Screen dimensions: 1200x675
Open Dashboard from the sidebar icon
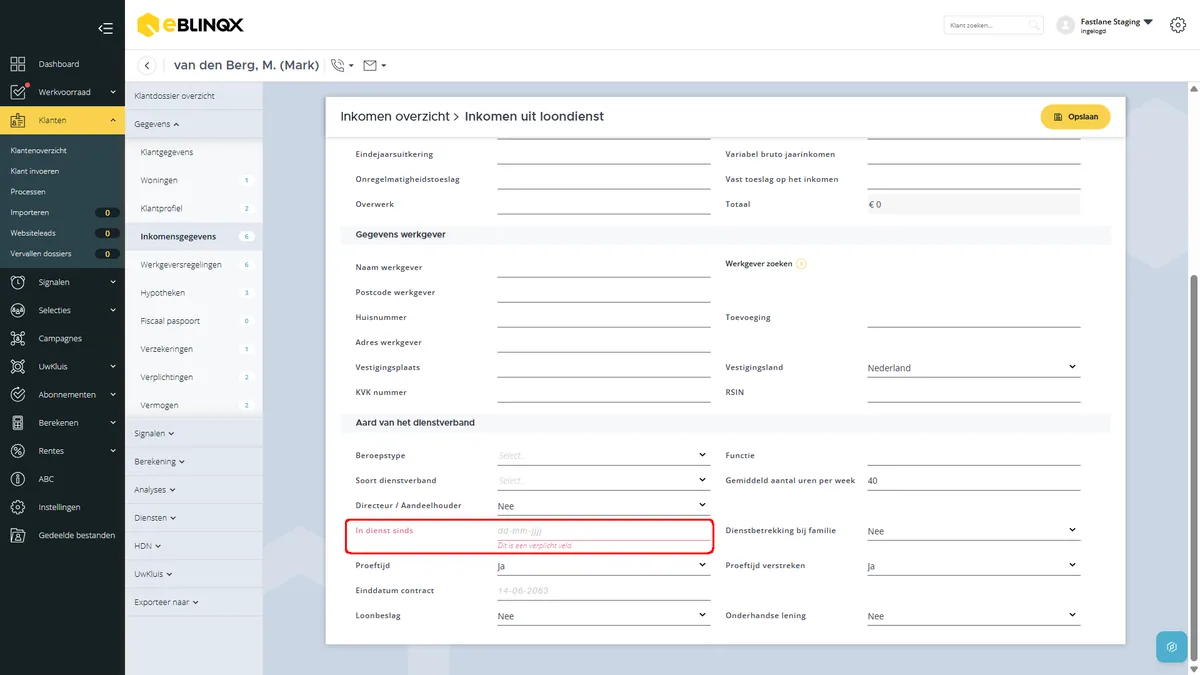(x=18, y=64)
